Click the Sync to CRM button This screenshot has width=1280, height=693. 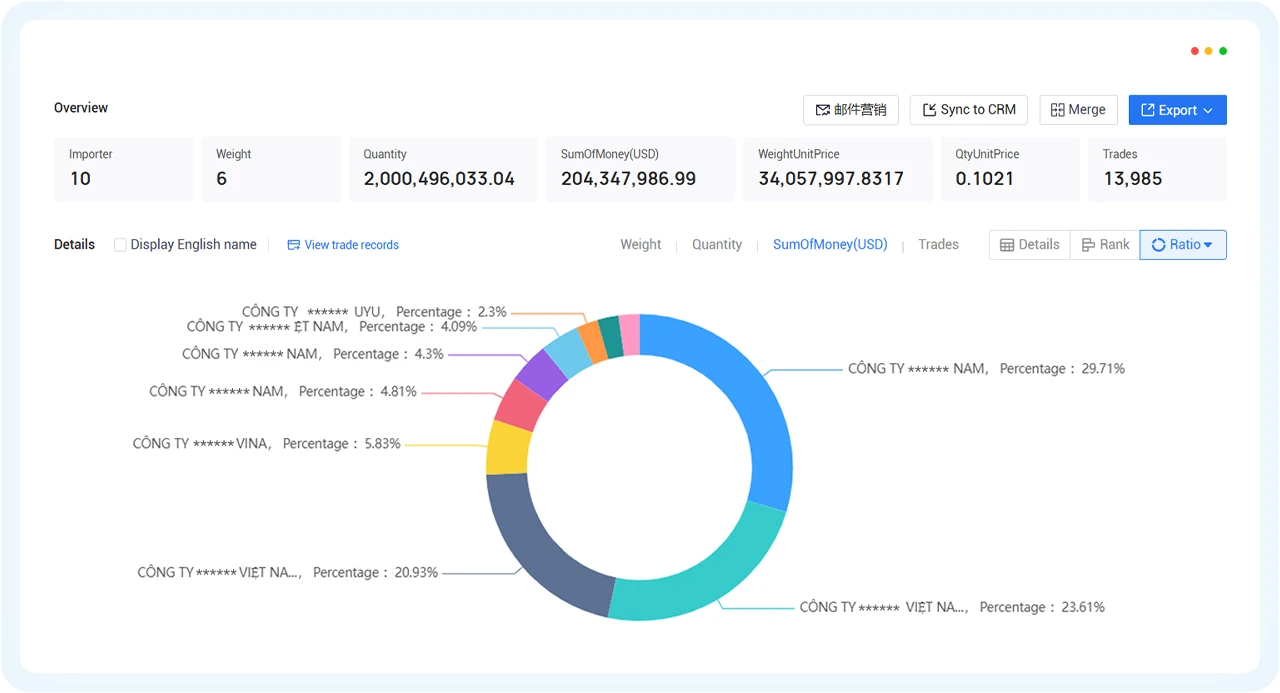(x=969, y=110)
